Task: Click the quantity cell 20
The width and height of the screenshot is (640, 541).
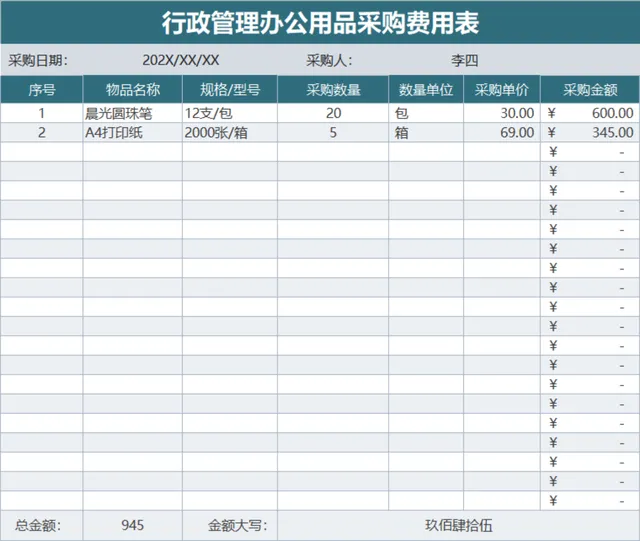Action: (x=333, y=113)
